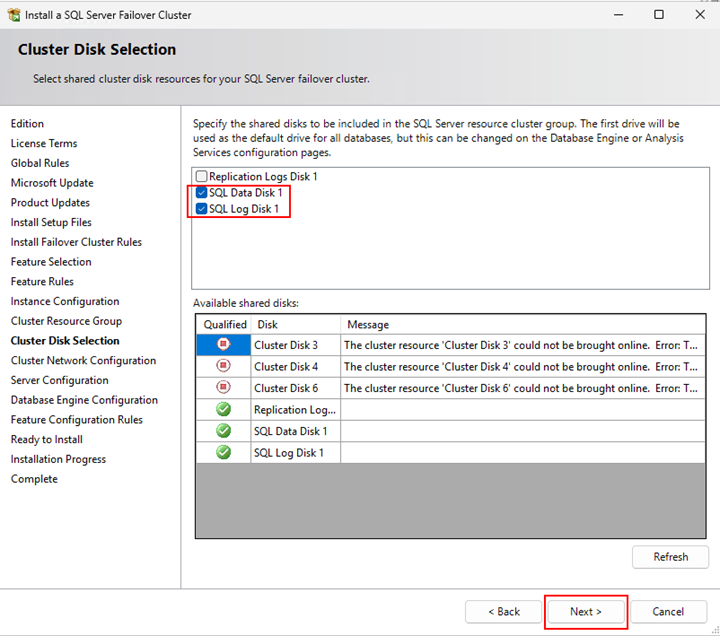720x636 pixels.
Task: Maximize the setup window
Action: pyautogui.click(x=659, y=15)
